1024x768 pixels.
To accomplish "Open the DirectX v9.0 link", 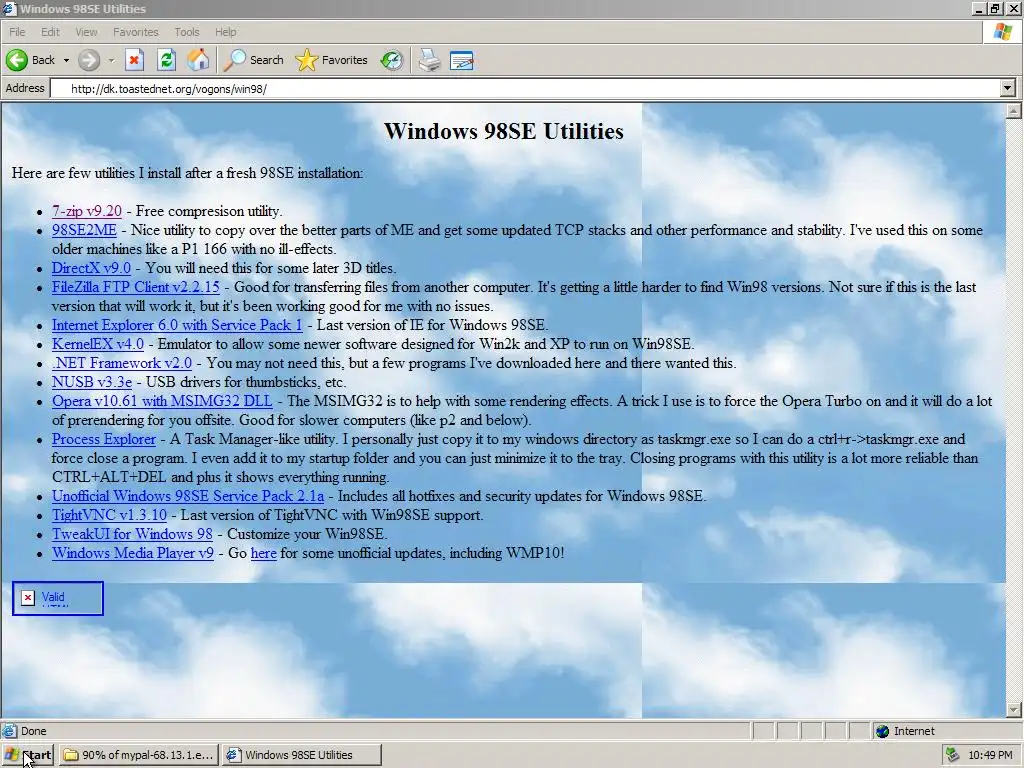I will coord(91,268).
